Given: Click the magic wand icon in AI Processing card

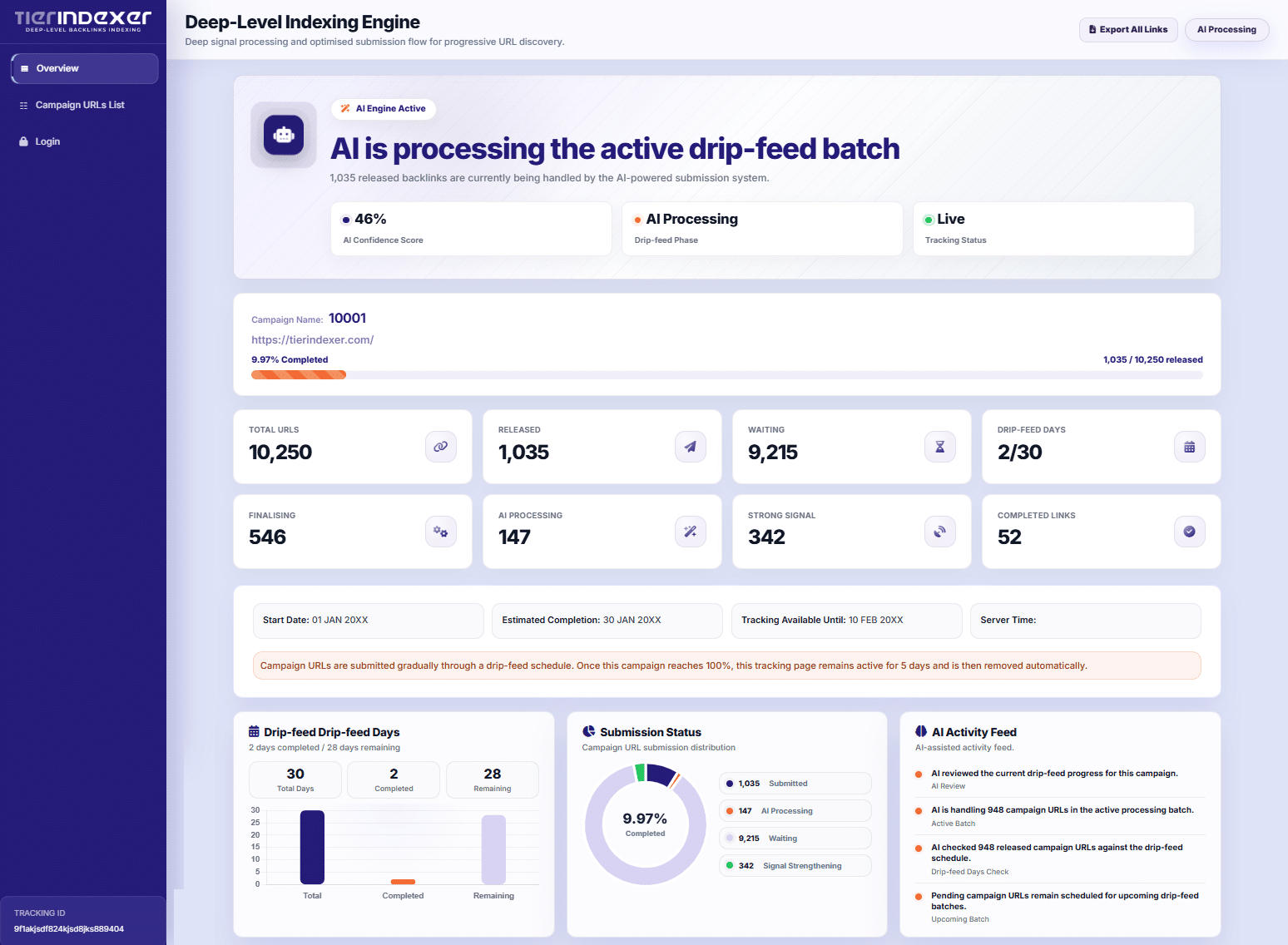Looking at the screenshot, I should [691, 532].
